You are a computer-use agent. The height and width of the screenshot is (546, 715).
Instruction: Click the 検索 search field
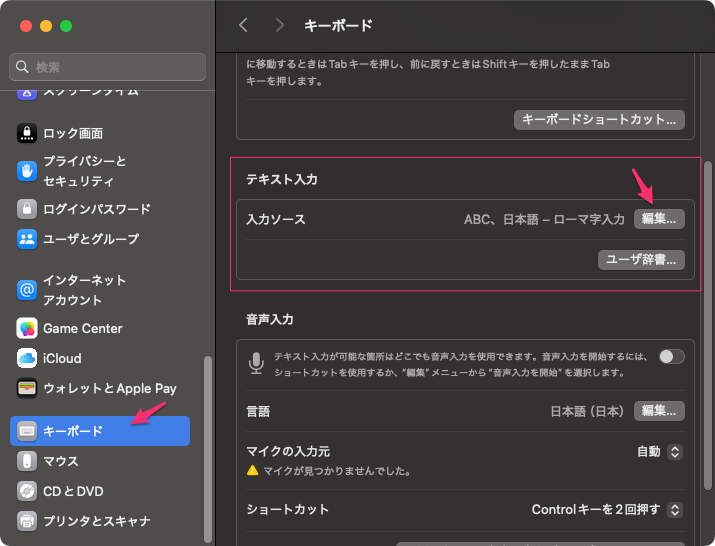point(108,67)
